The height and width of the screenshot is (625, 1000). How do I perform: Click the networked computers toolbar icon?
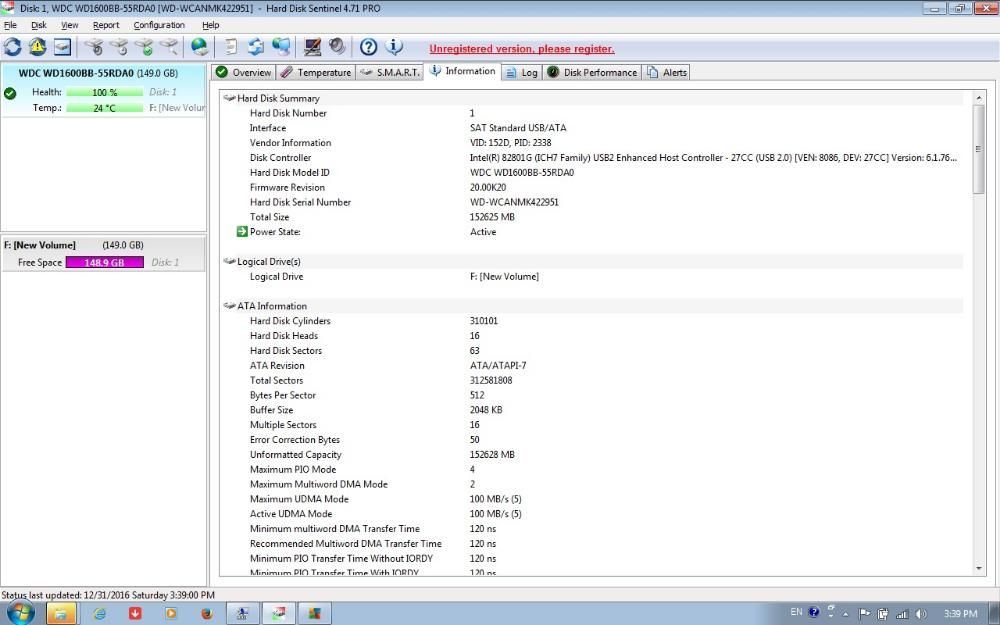coord(281,47)
